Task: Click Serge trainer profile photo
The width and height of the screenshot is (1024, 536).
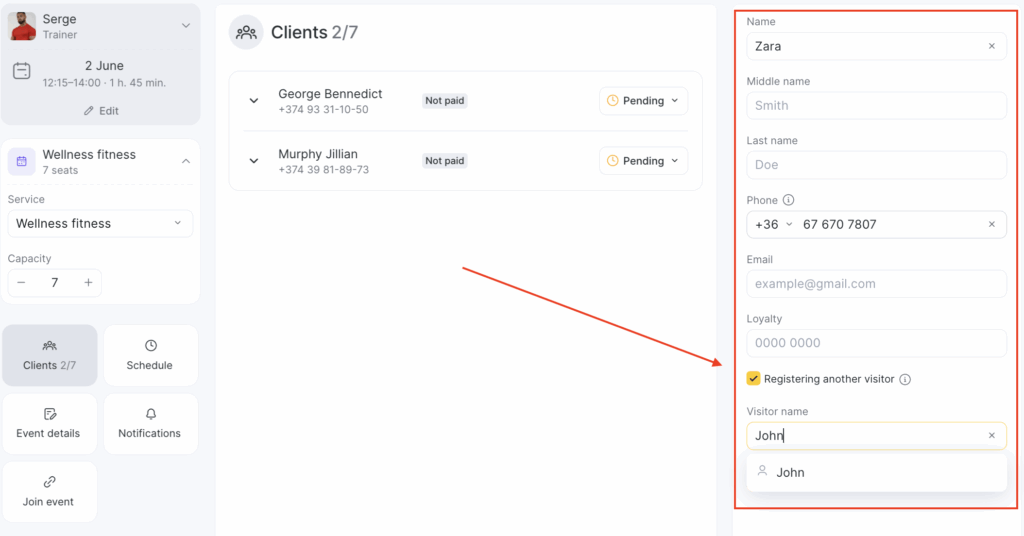Action: click(x=22, y=26)
